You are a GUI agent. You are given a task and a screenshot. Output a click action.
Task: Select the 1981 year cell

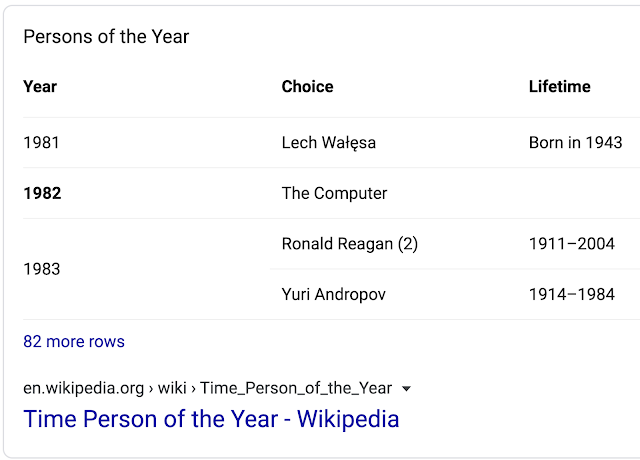[x=41, y=142]
